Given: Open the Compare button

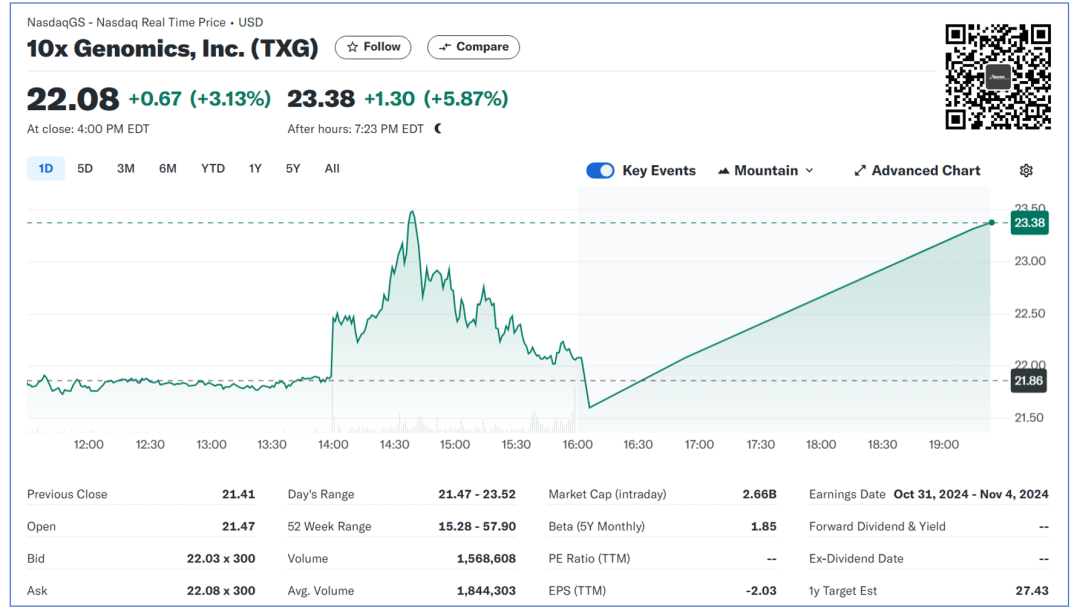Looking at the screenshot, I should pos(473,47).
